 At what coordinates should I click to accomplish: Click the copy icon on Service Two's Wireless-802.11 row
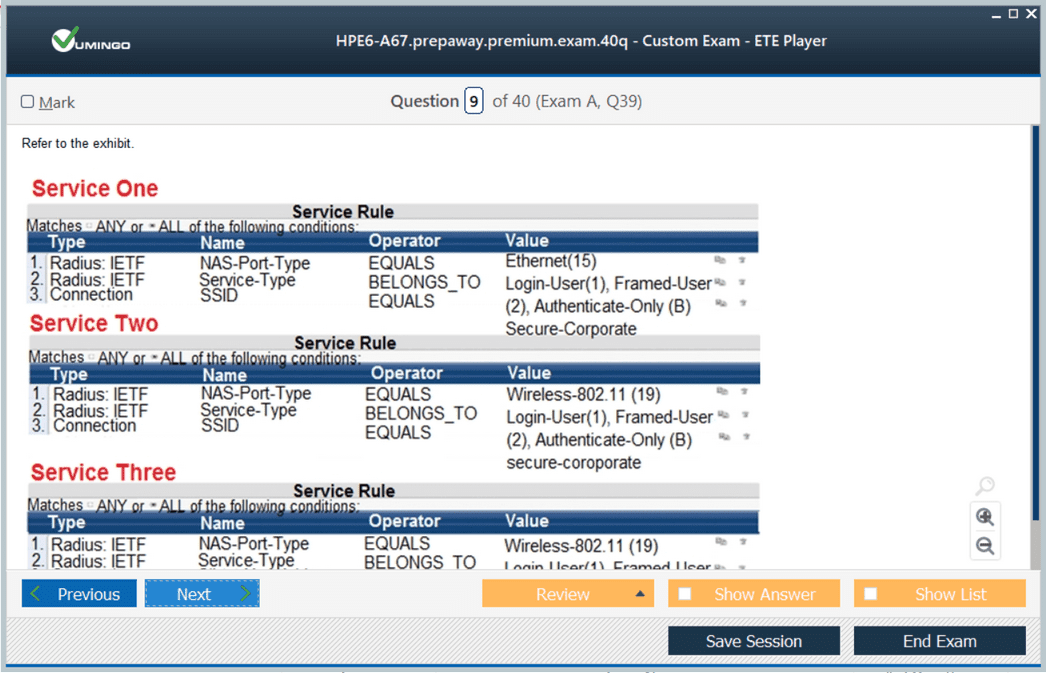pyautogui.click(x=722, y=392)
